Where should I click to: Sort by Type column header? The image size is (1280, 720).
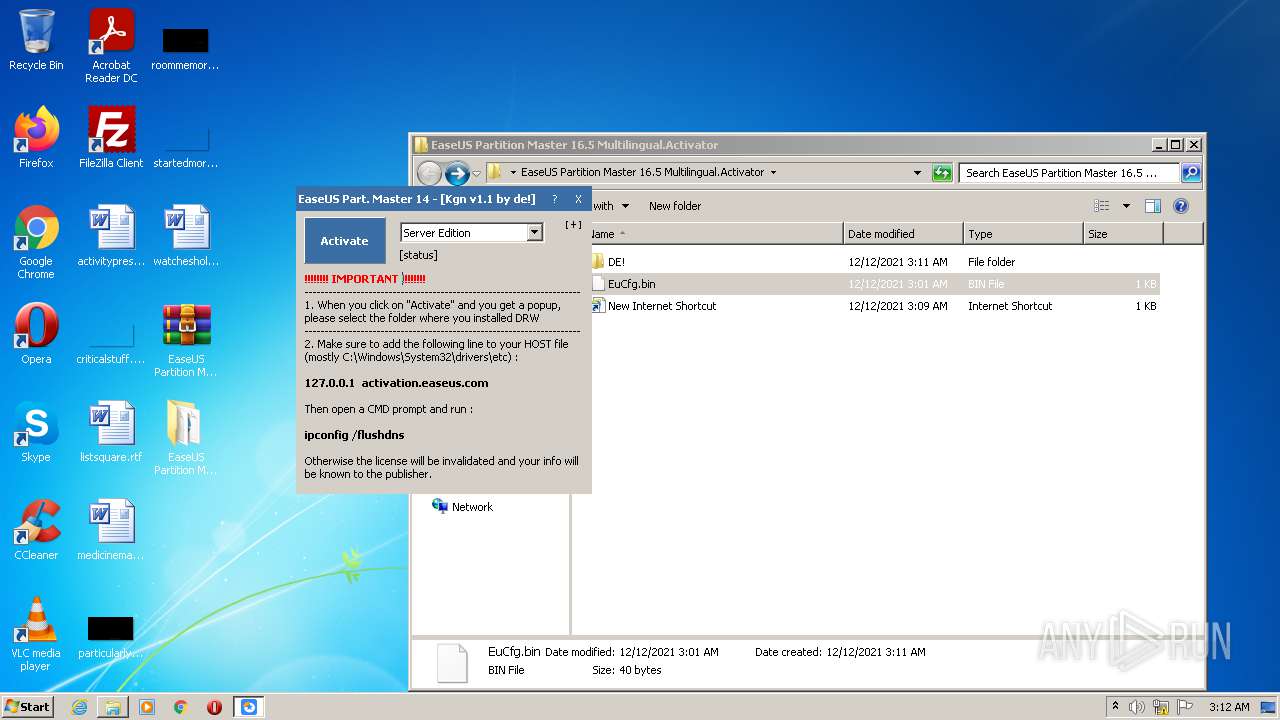[x=1023, y=234]
